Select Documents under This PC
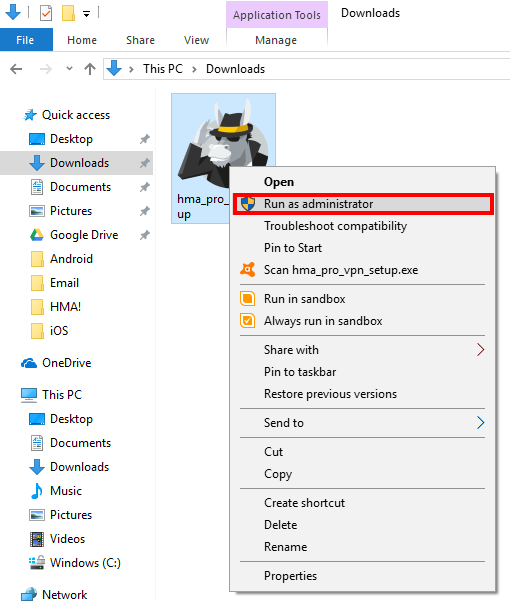The width and height of the screenshot is (510, 601). (x=80, y=443)
